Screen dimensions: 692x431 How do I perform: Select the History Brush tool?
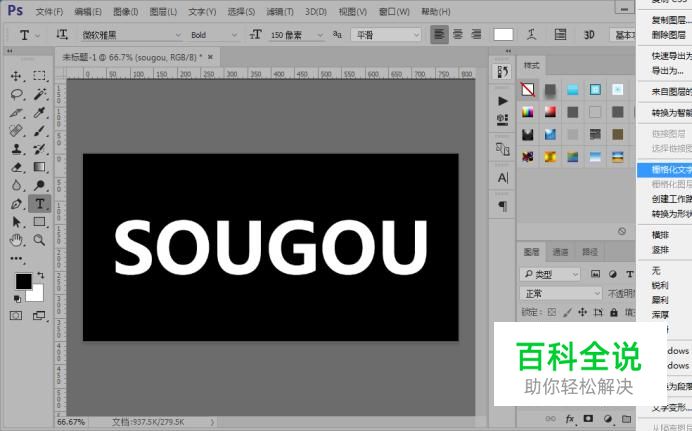pyautogui.click(x=39, y=149)
